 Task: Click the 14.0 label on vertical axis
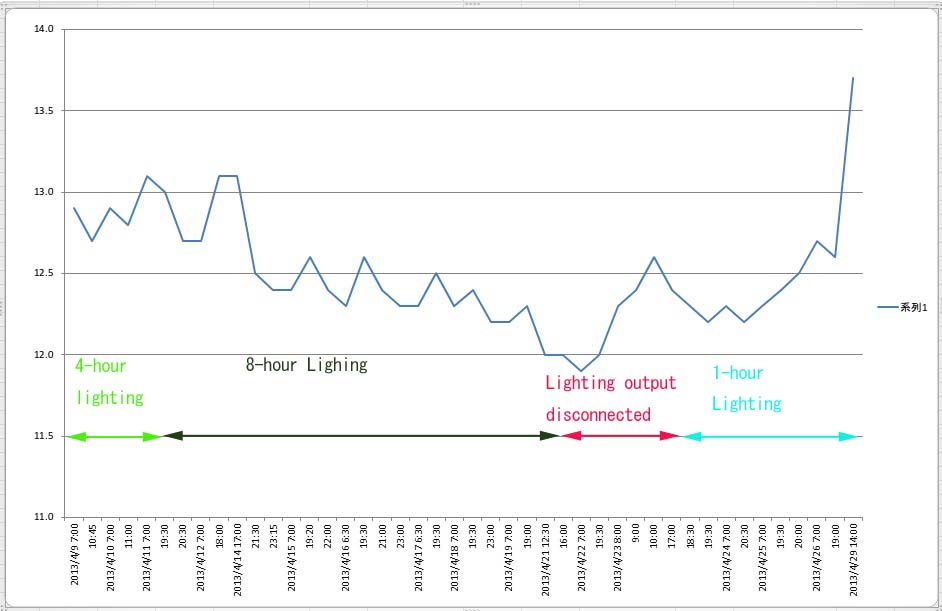pyautogui.click(x=43, y=29)
